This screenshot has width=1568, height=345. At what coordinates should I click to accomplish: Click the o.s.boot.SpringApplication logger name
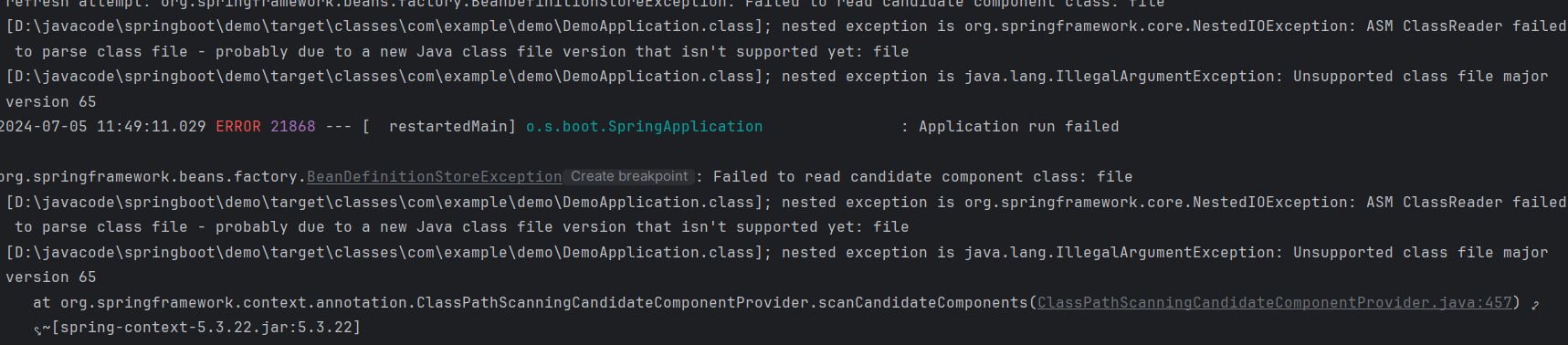point(644,127)
